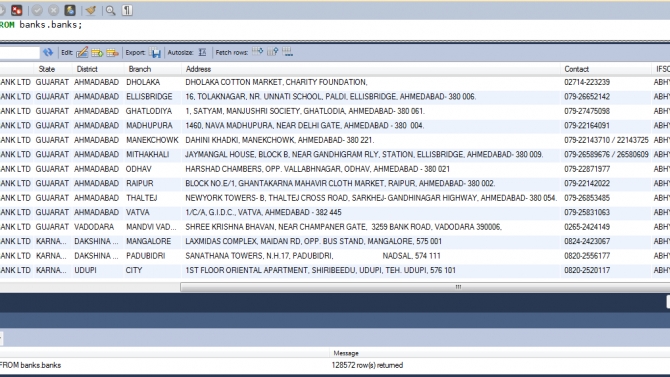Viewport: 670px width, 377px height.
Task: Sort by the District column header
Action: [x=87, y=69]
